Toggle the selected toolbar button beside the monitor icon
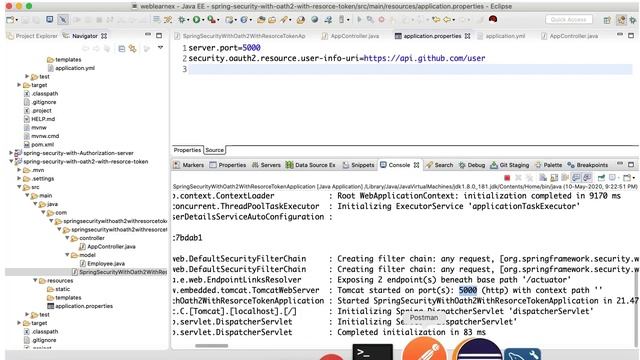 (x=63, y=20)
